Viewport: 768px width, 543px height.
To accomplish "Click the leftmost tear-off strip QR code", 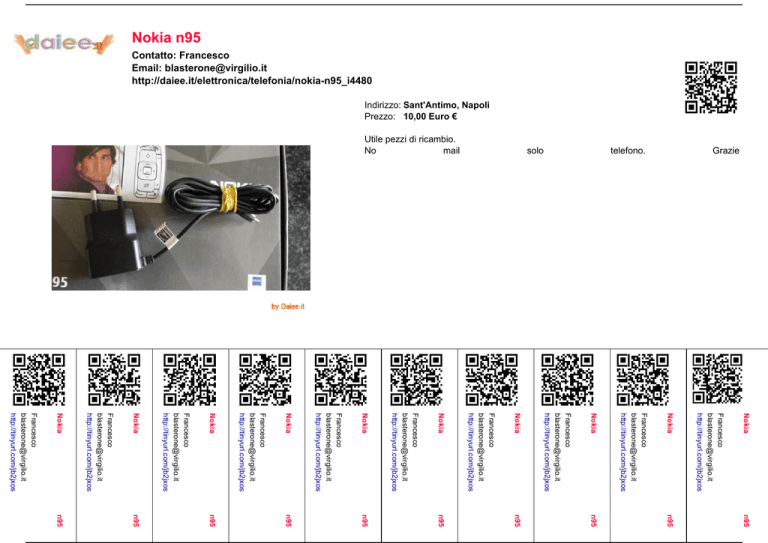I will 38,378.
